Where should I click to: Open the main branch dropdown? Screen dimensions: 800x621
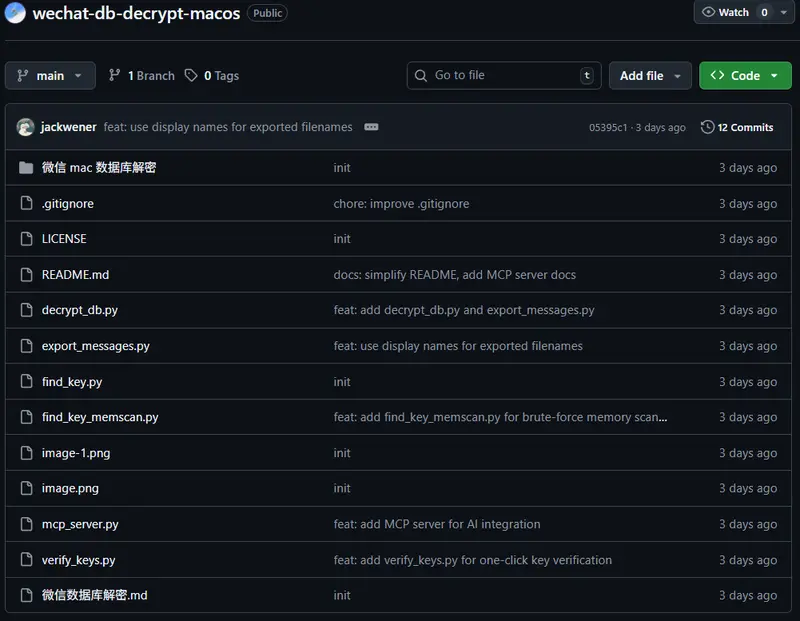(50, 75)
